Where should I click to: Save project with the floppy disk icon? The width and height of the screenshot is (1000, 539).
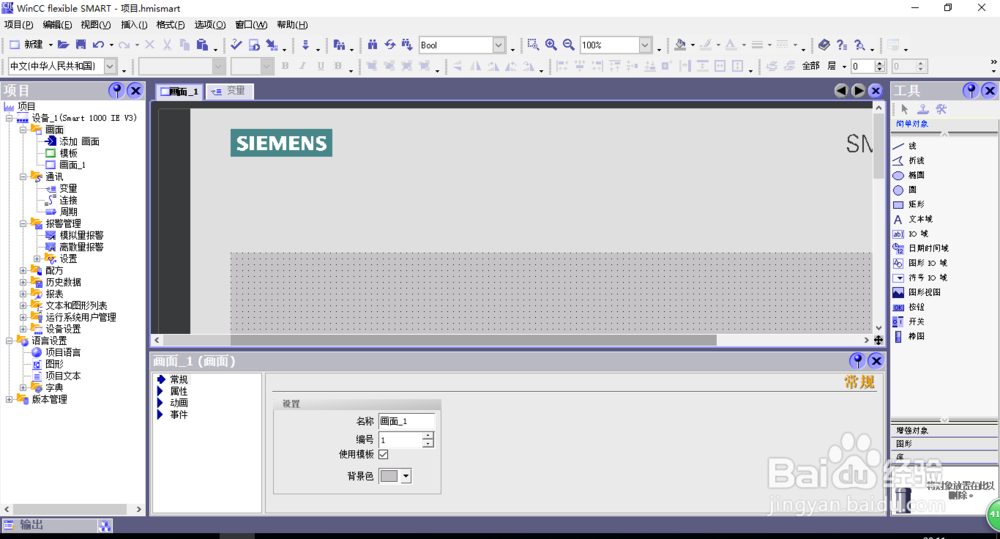point(80,45)
